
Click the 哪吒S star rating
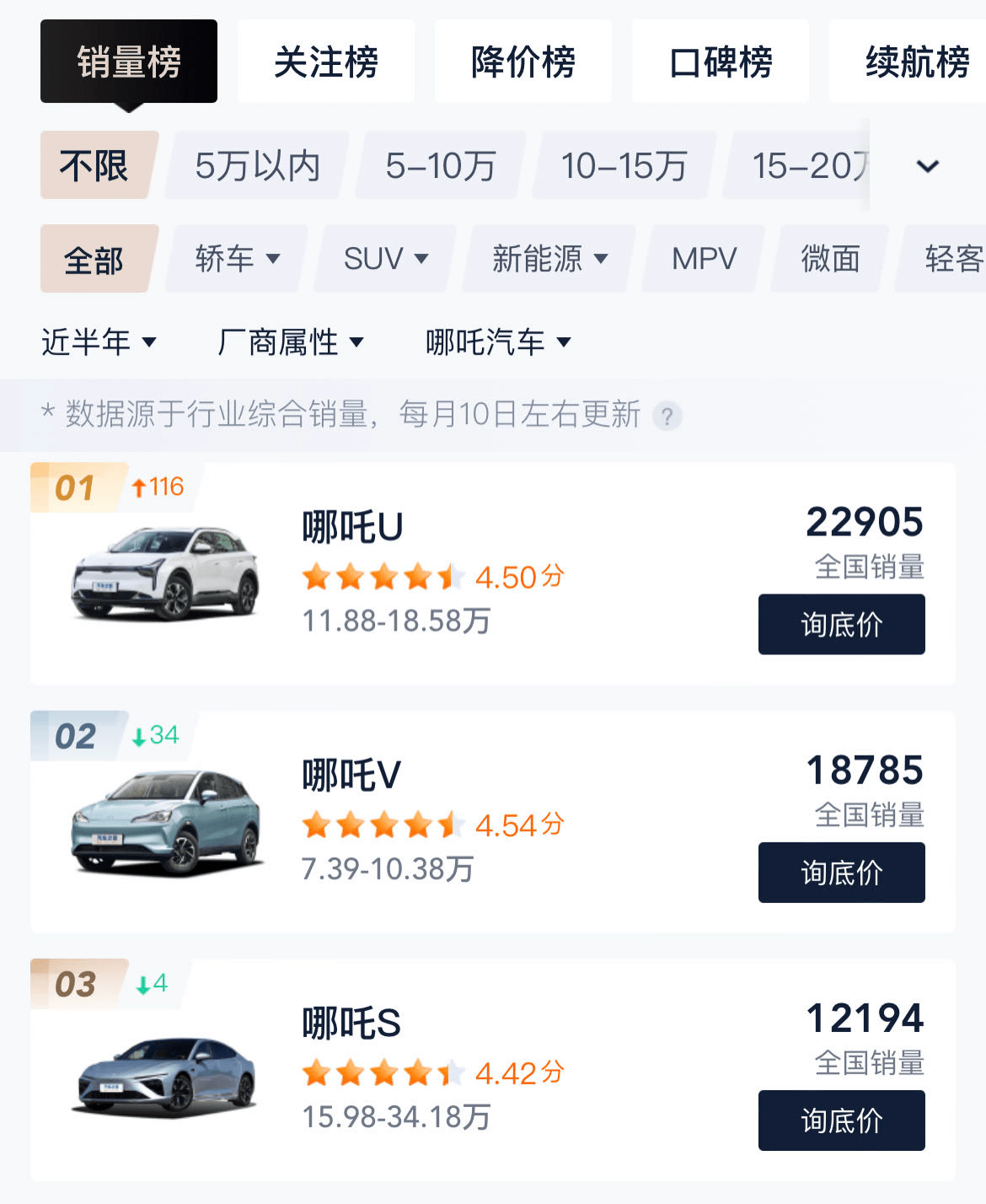(383, 1073)
